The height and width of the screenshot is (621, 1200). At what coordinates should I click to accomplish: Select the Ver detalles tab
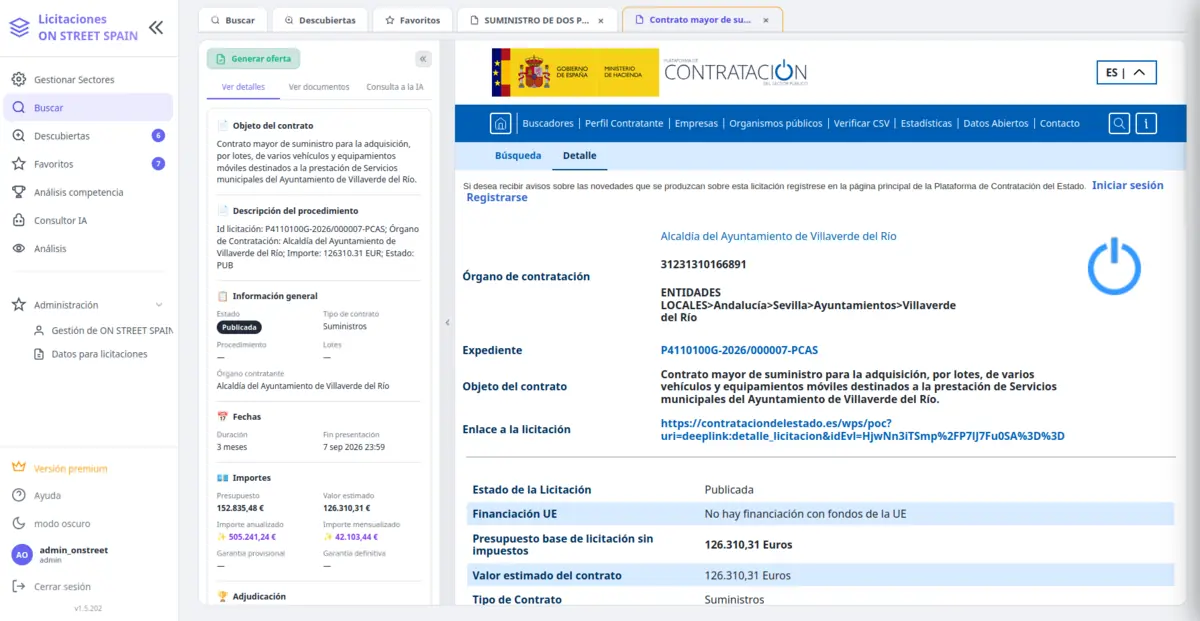point(243,87)
